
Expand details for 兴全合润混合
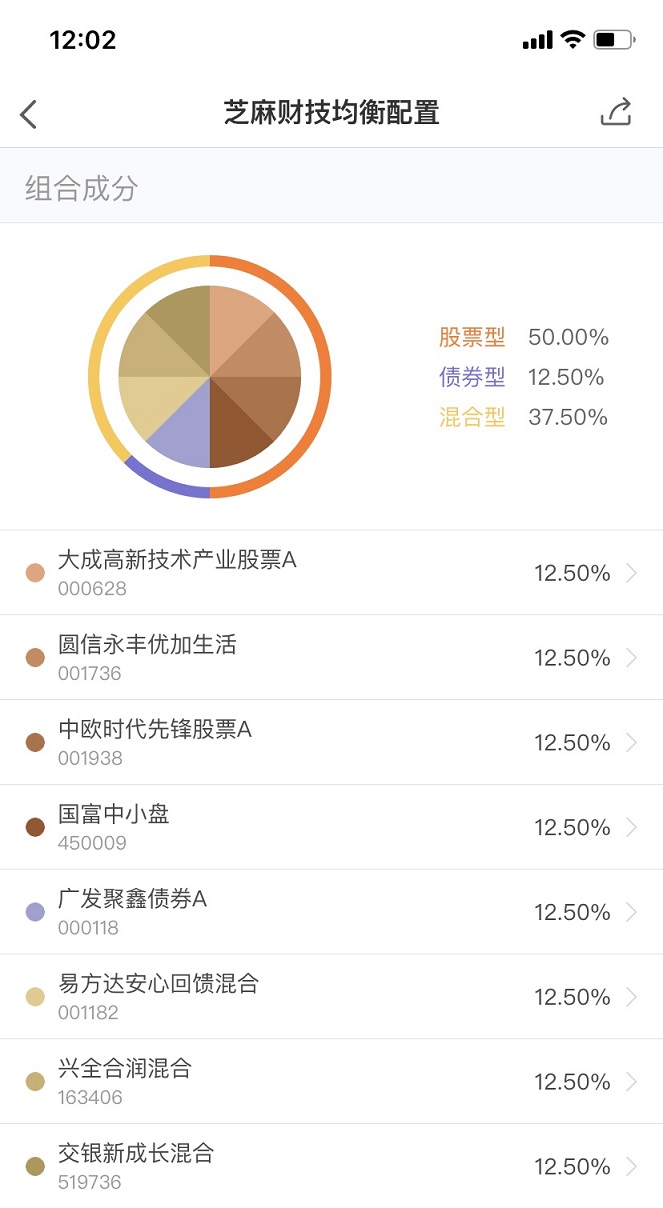click(331, 1081)
